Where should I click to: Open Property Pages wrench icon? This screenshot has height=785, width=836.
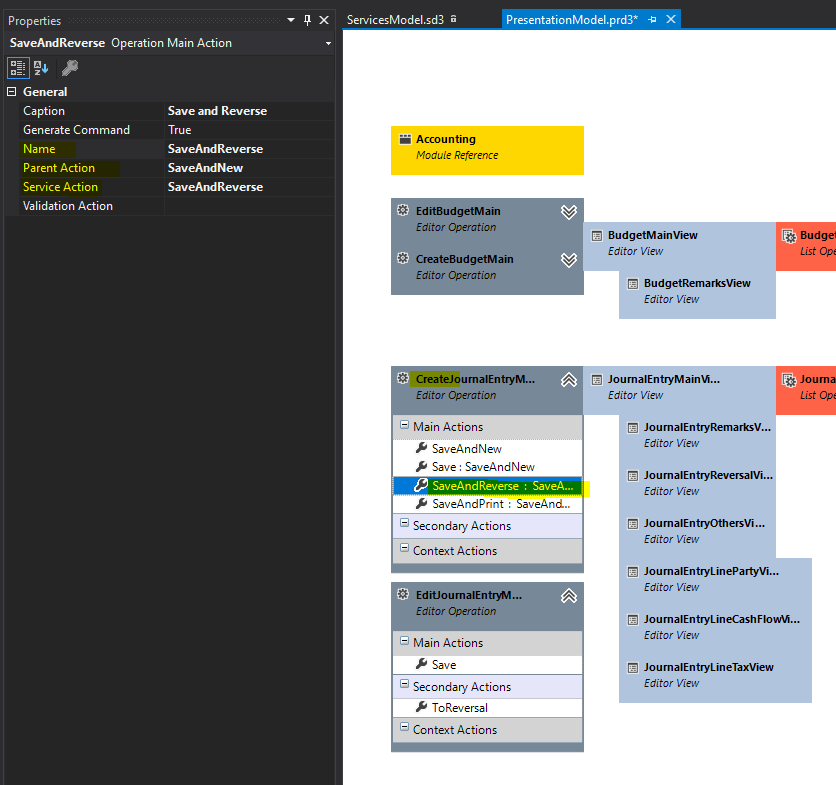tap(70, 68)
